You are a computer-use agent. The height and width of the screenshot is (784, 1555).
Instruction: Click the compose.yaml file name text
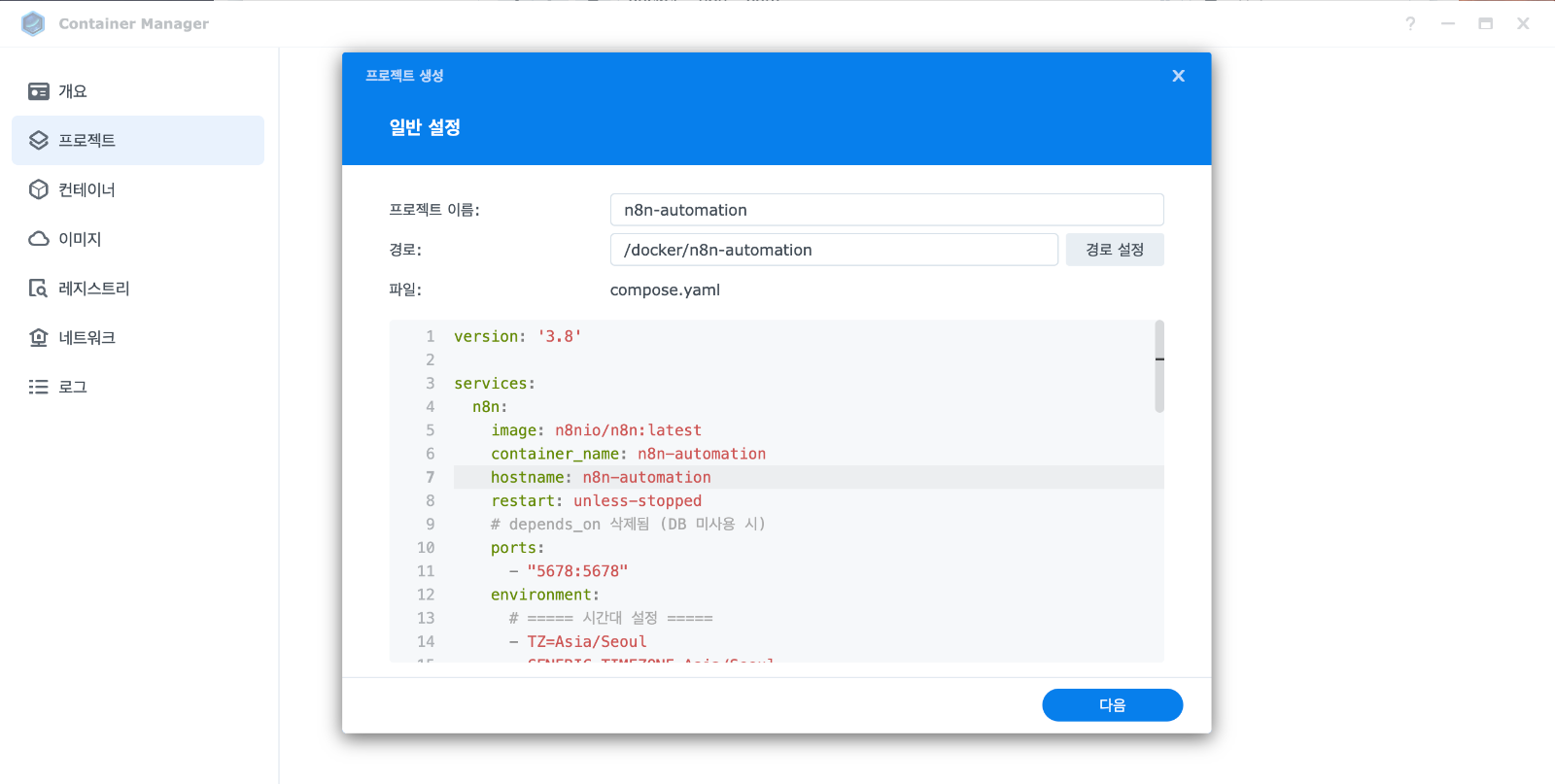click(x=665, y=290)
